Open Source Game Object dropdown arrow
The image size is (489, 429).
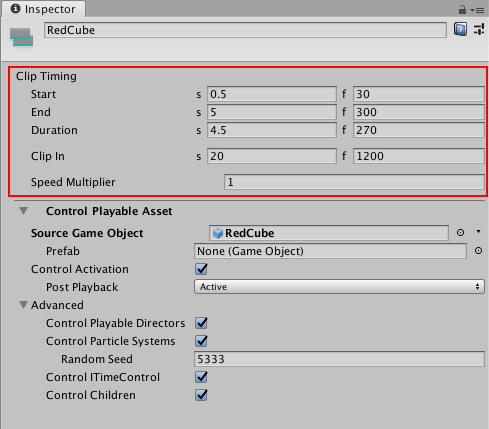pyautogui.click(x=478, y=231)
